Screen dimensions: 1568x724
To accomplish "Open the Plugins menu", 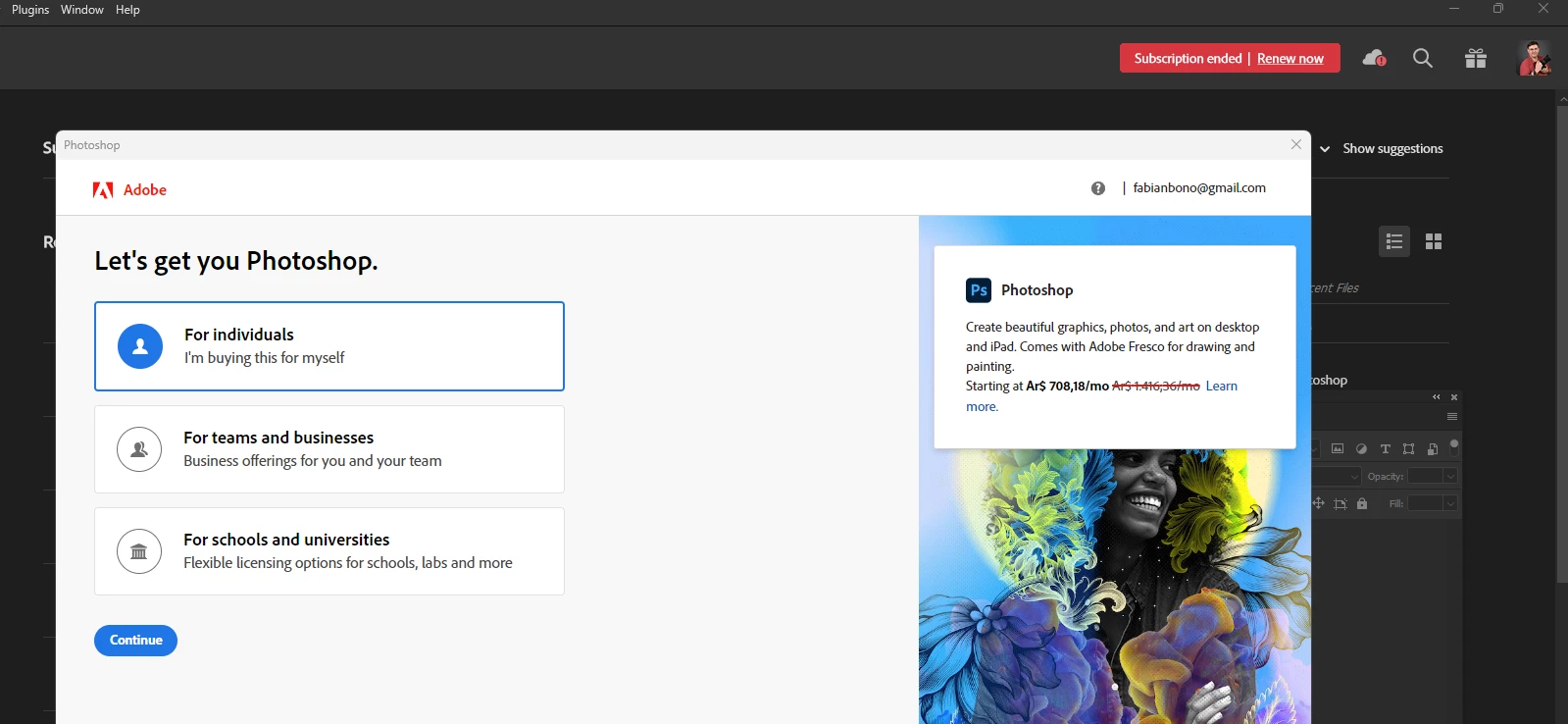I will click(x=30, y=10).
